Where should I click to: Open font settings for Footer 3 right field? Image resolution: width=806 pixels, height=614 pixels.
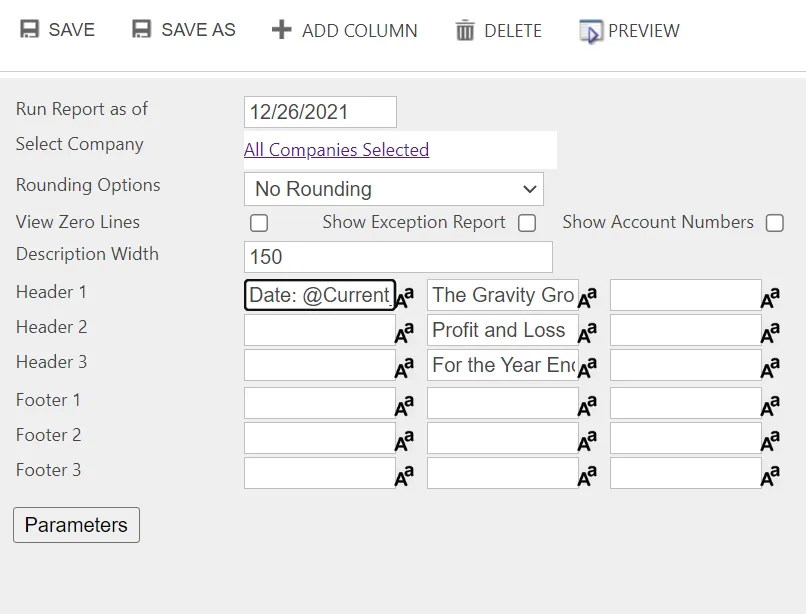coord(771,475)
